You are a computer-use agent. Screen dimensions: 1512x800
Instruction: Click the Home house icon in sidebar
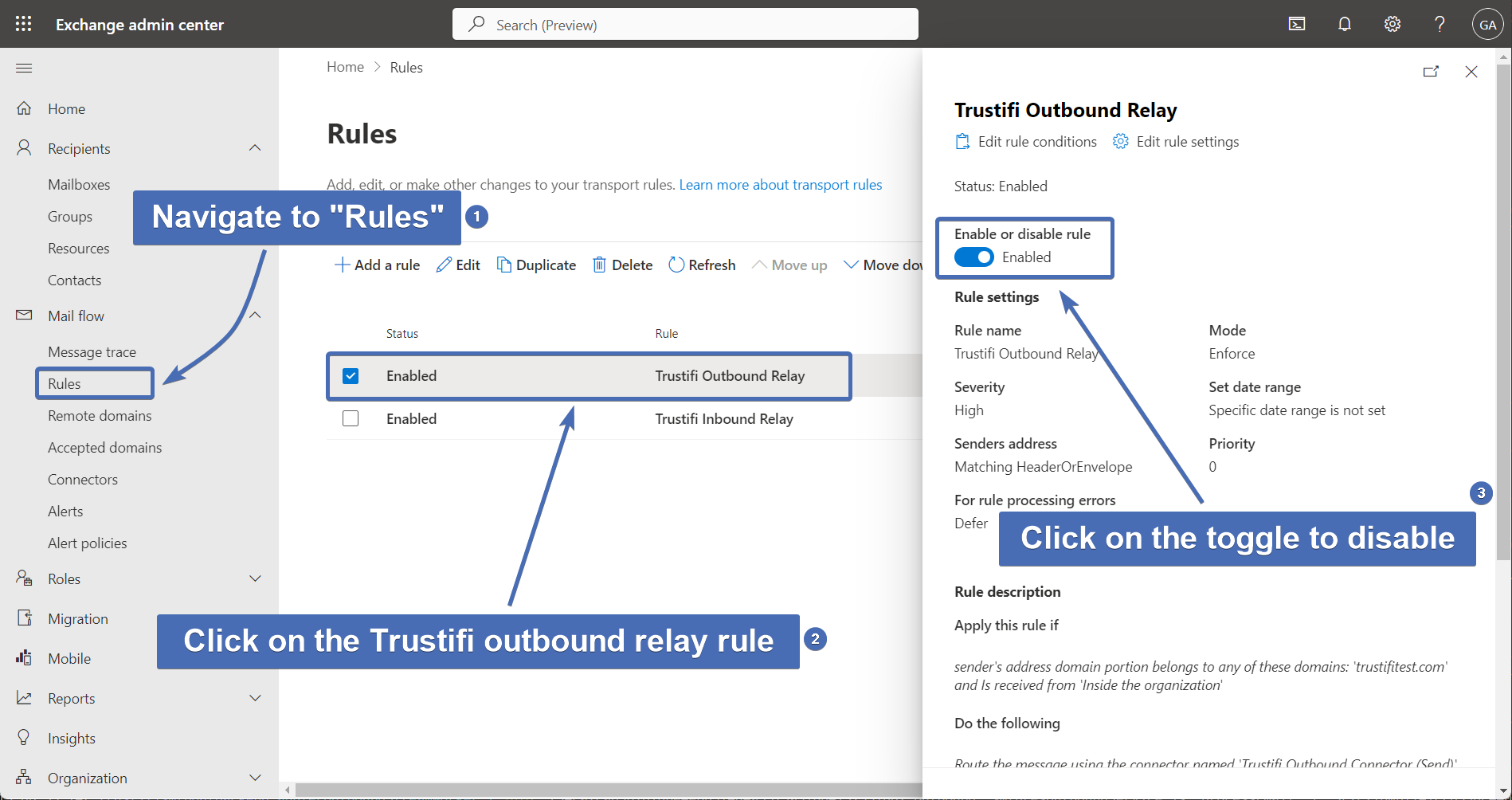click(x=24, y=108)
